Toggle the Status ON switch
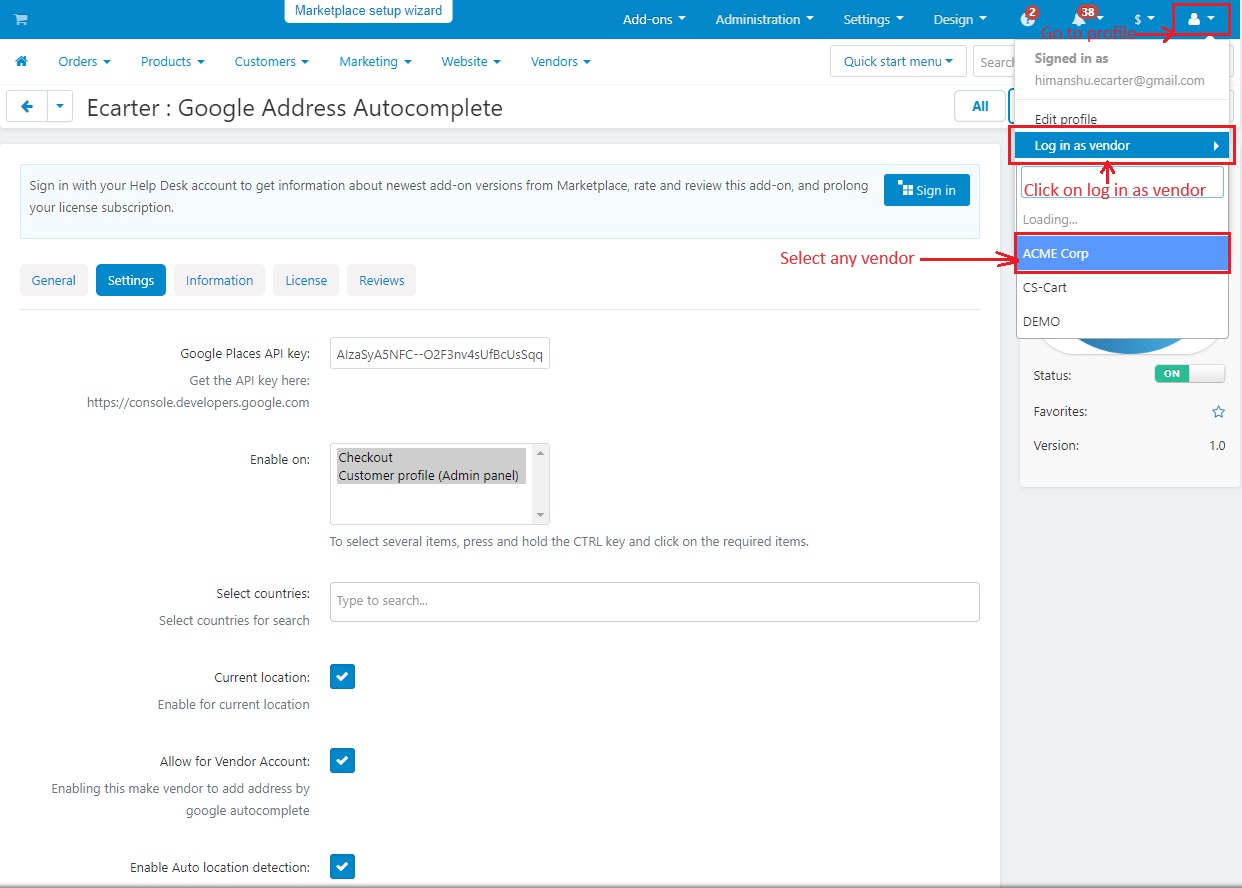Viewport: 1242px width, 888px height. tap(1189, 374)
